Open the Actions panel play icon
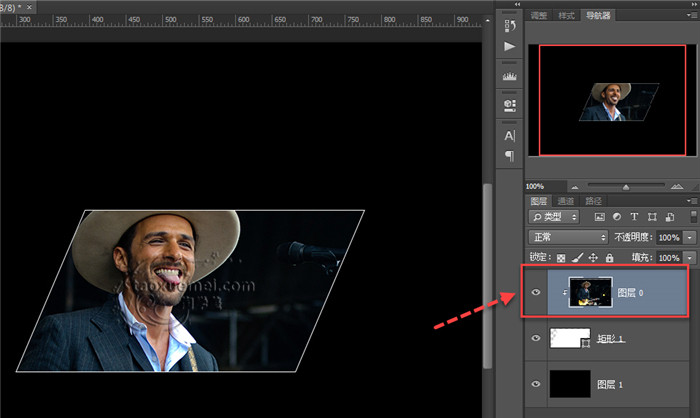The height and width of the screenshot is (418, 700). pos(509,46)
